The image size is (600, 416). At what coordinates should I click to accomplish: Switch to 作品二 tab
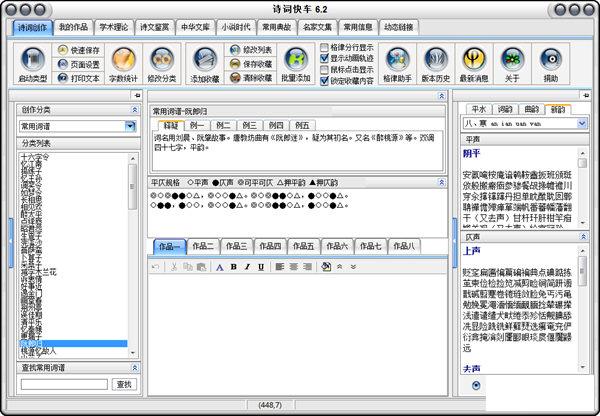tap(203, 246)
